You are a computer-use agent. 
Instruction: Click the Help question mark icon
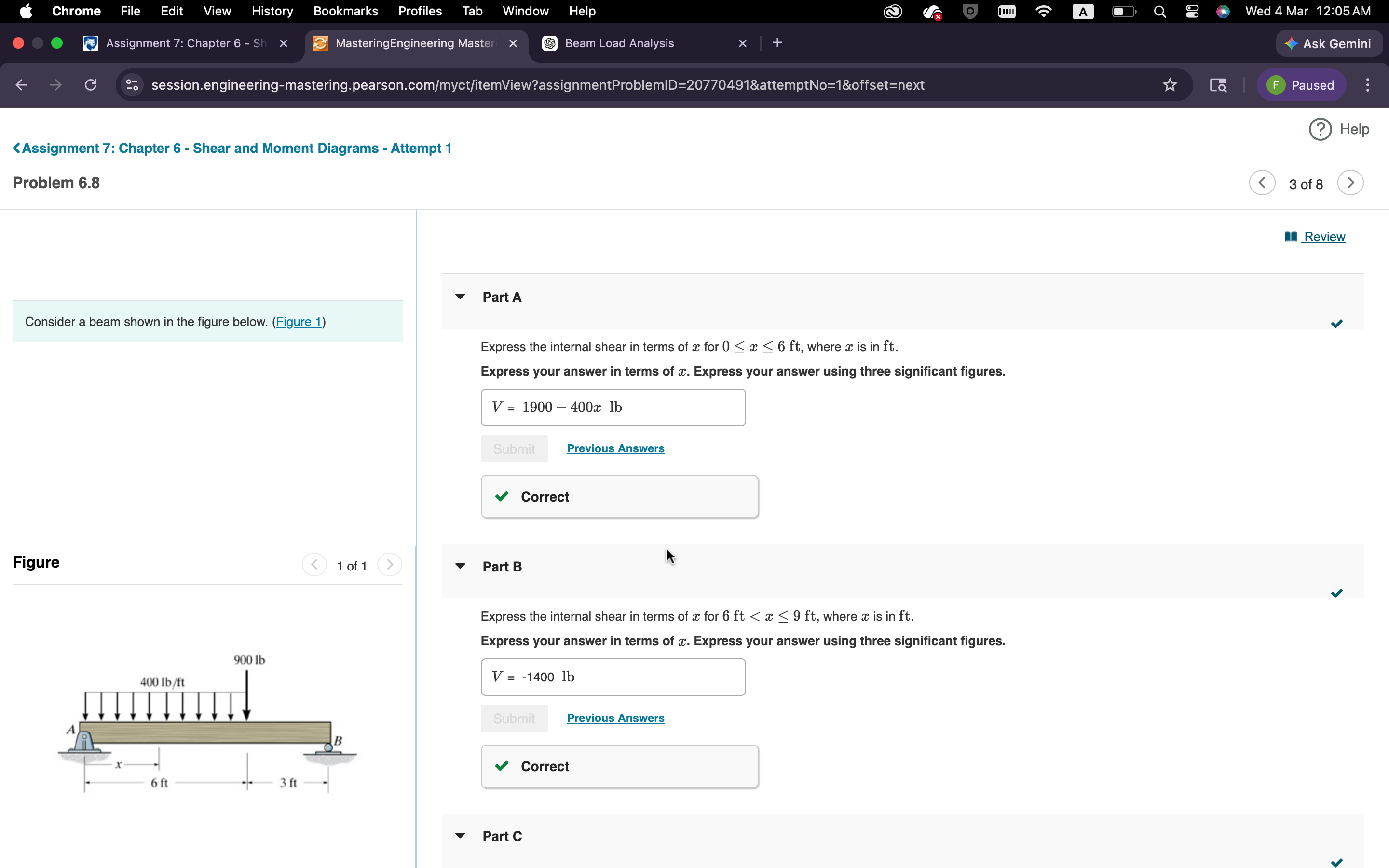(1320, 129)
